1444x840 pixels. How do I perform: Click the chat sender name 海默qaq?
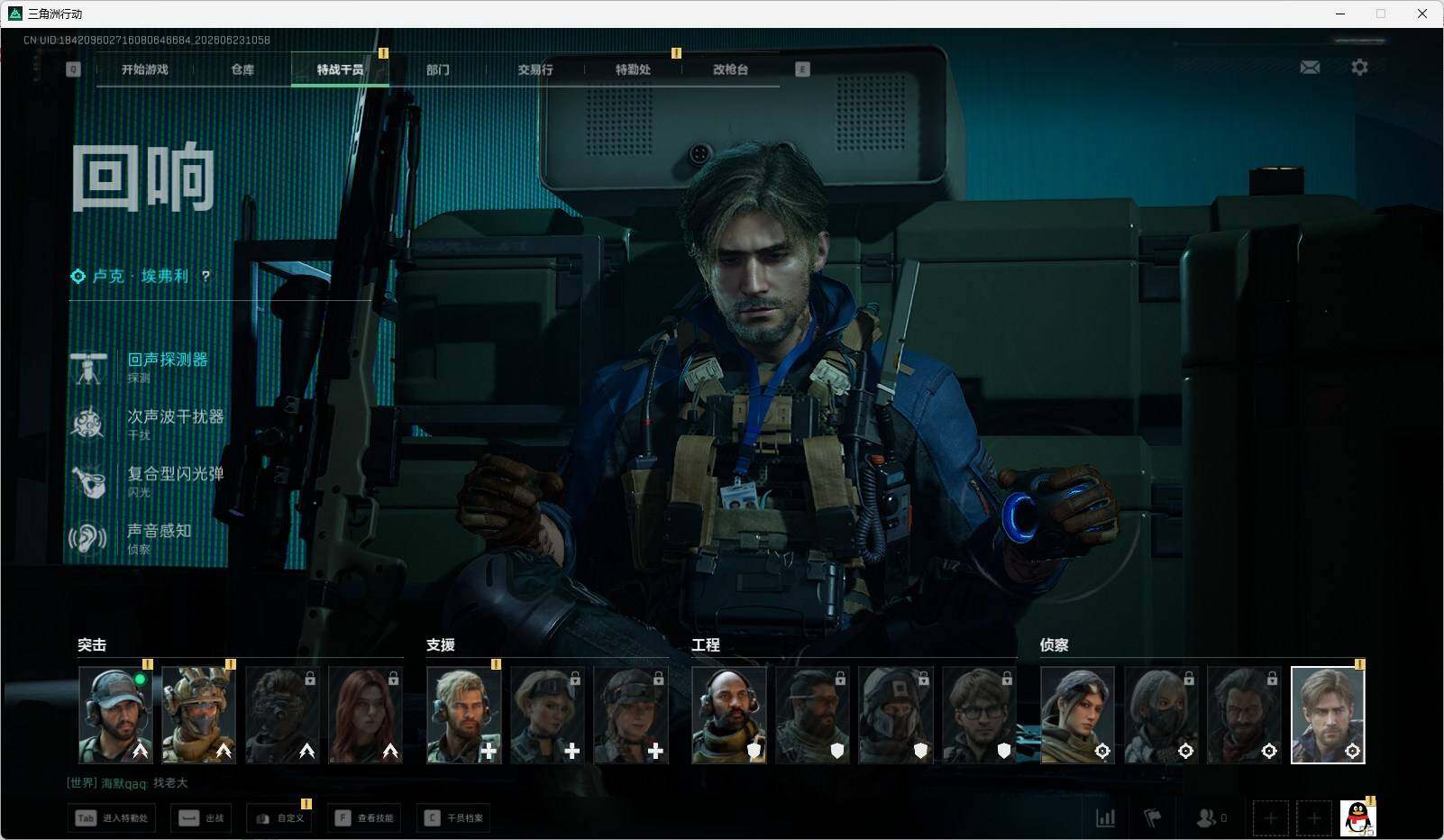(x=123, y=782)
